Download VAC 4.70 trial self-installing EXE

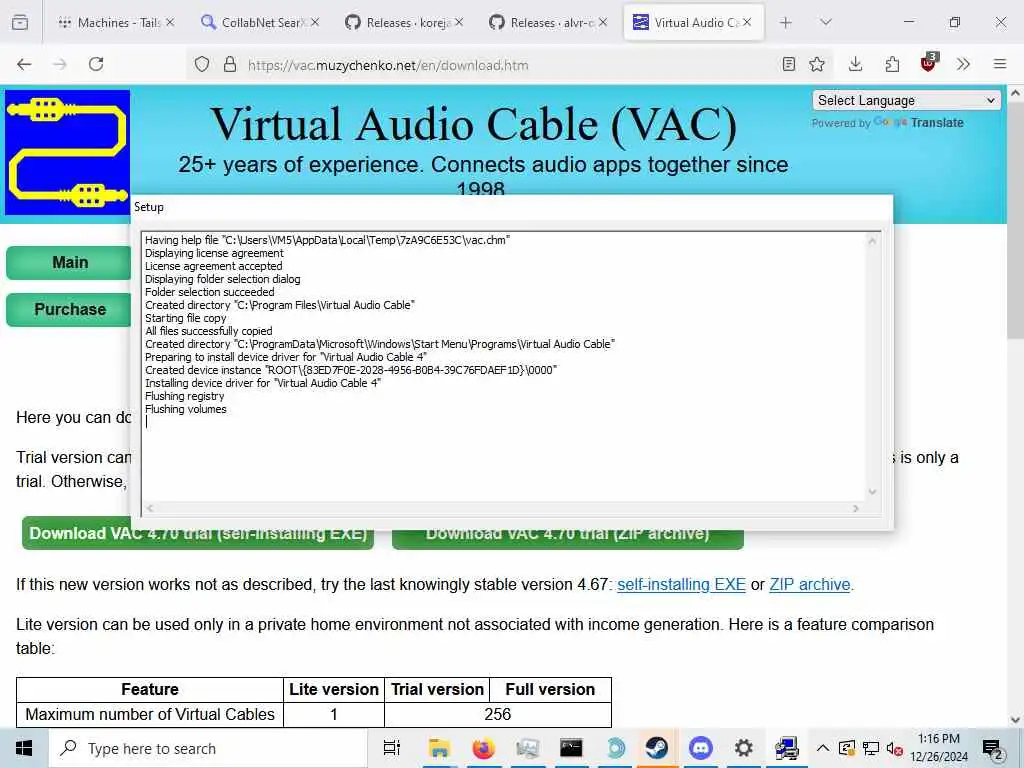pyautogui.click(x=198, y=540)
